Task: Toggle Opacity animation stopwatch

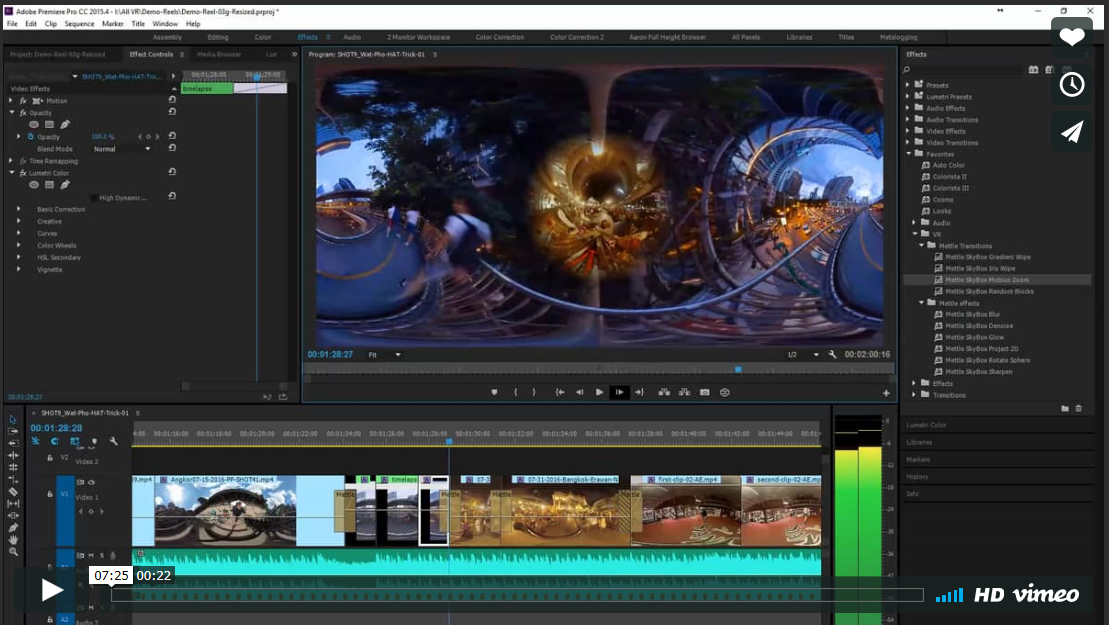Action: pos(30,136)
